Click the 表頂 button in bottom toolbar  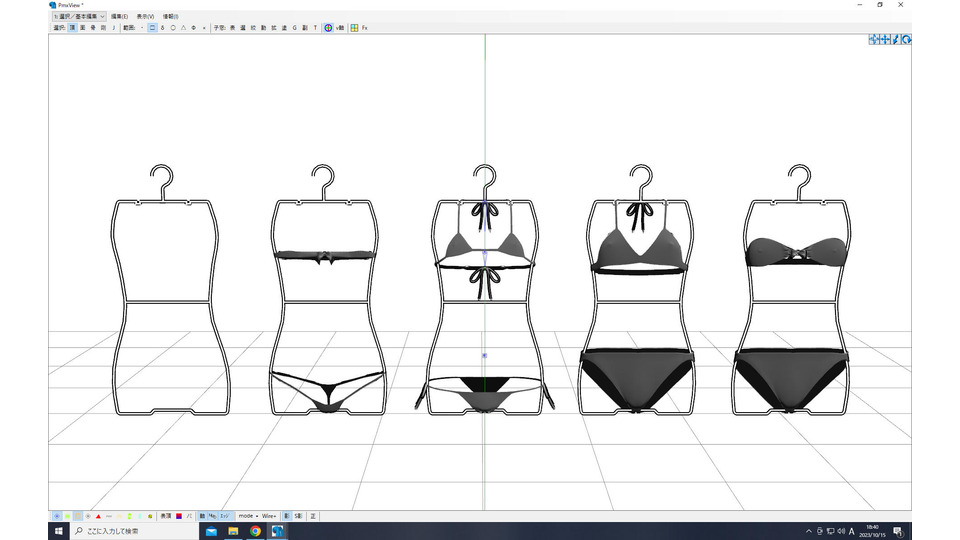click(166, 516)
